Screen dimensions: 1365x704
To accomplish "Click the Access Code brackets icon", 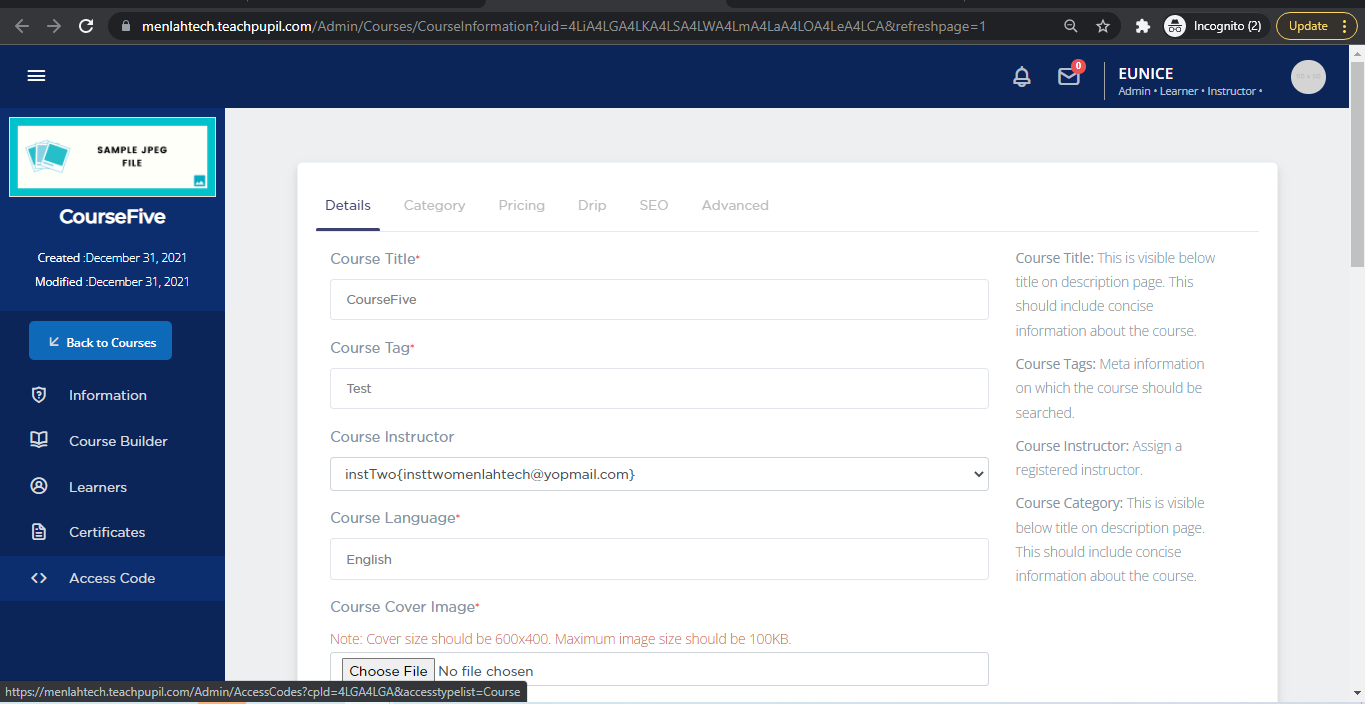I will (x=39, y=578).
